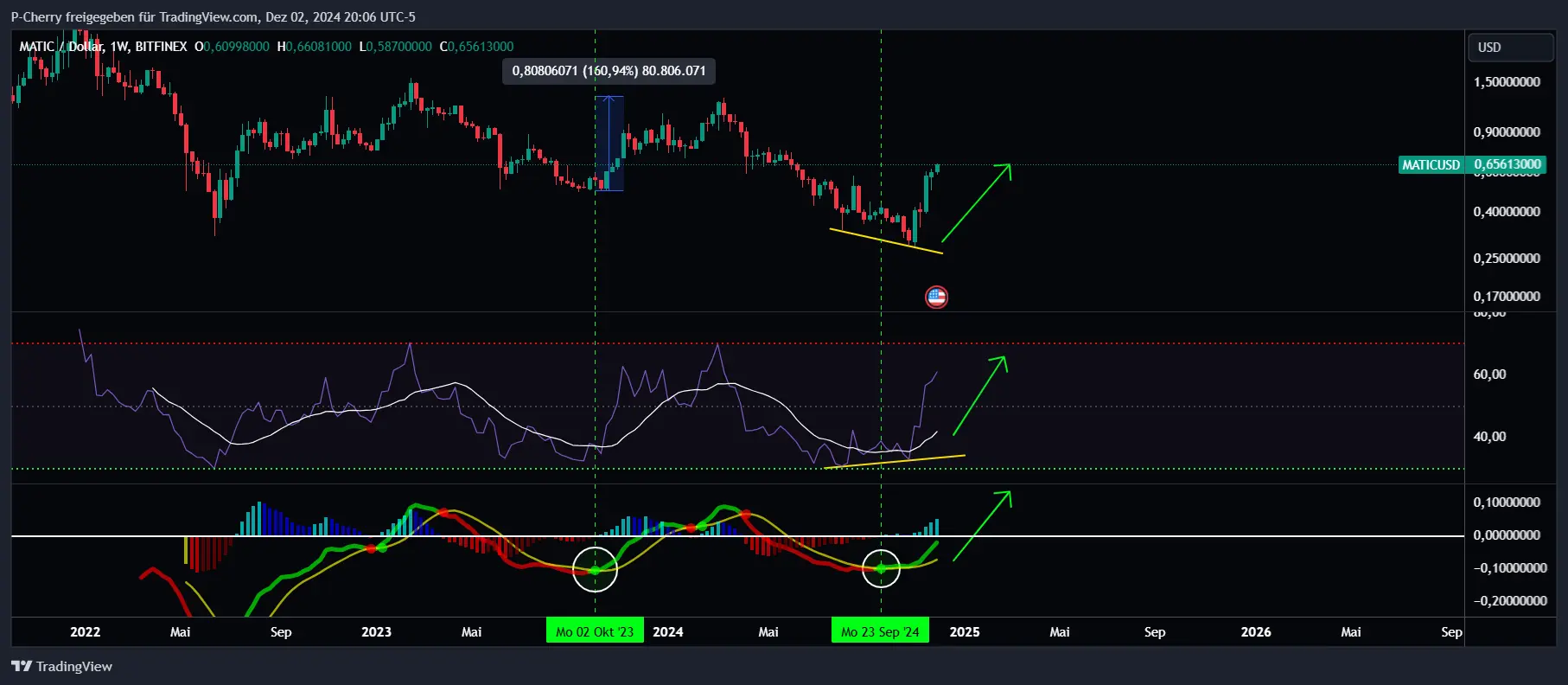Click the Mai label right after 2022
Image resolution: width=1568 pixels, height=685 pixels.
[x=181, y=632]
